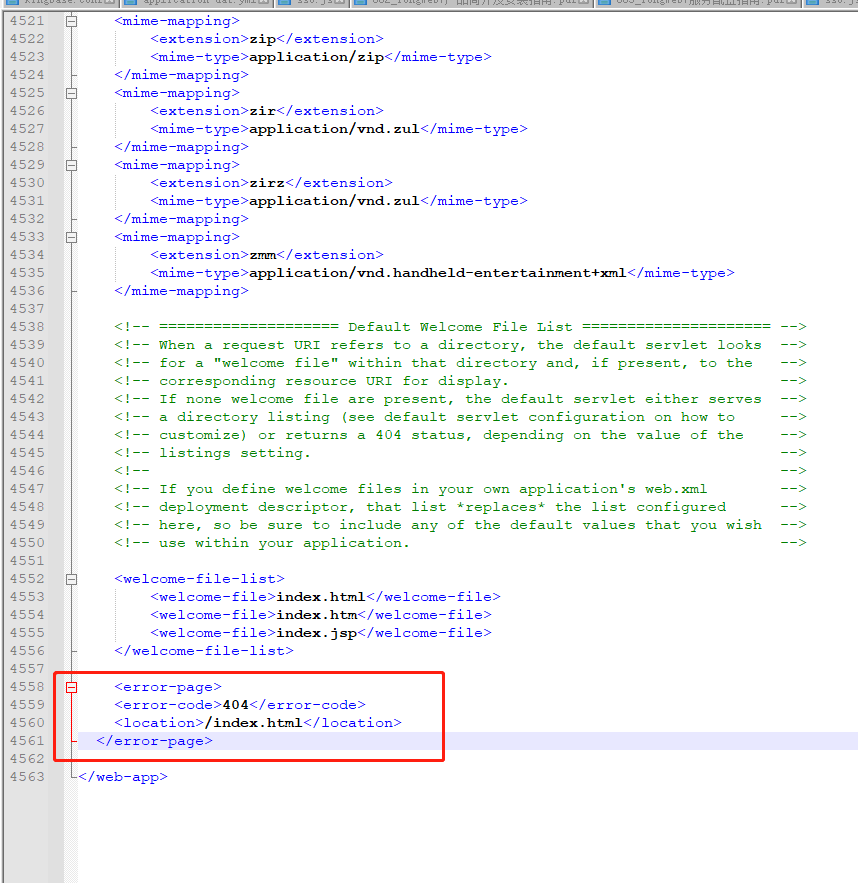Image resolution: width=858 pixels, height=883 pixels.
Task: Collapse the zirz mime-mapping fold at line 4529
Action: [x=71, y=165]
